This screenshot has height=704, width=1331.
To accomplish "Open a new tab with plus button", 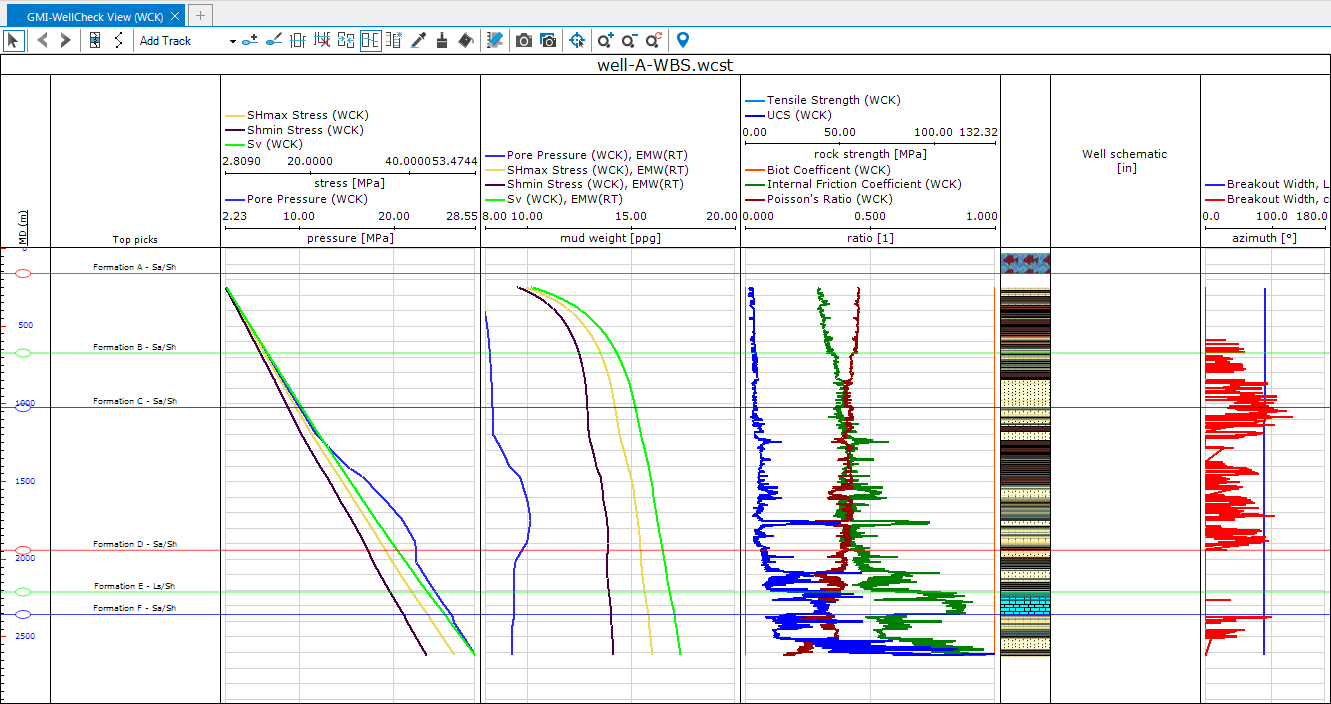I will tap(201, 15).
